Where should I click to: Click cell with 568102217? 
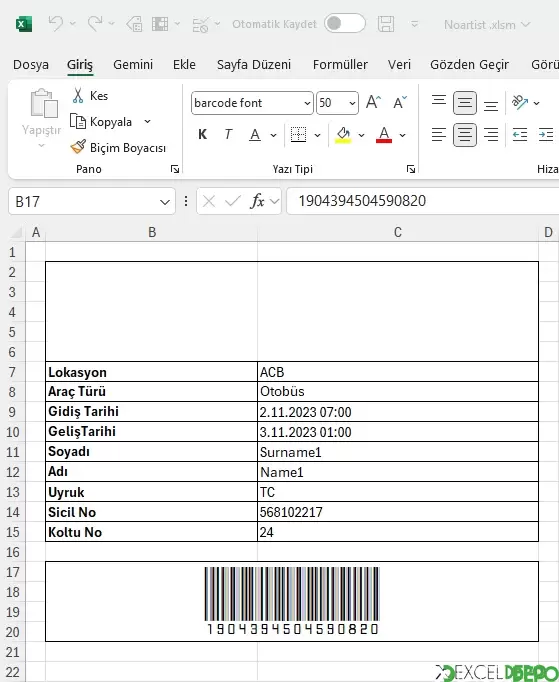click(x=398, y=512)
